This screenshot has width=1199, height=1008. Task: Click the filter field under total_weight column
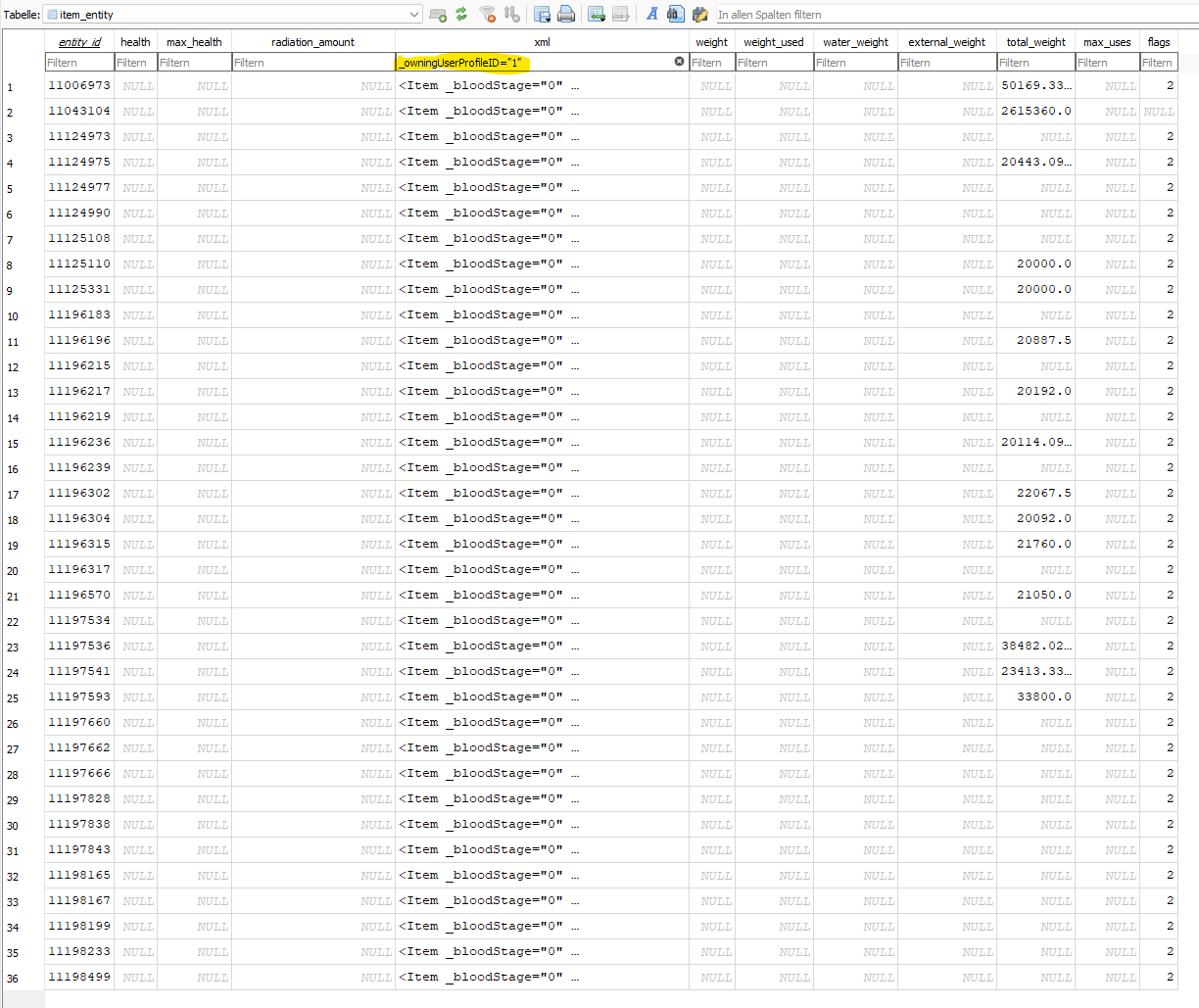pyautogui.click(x=1035, y=63)
